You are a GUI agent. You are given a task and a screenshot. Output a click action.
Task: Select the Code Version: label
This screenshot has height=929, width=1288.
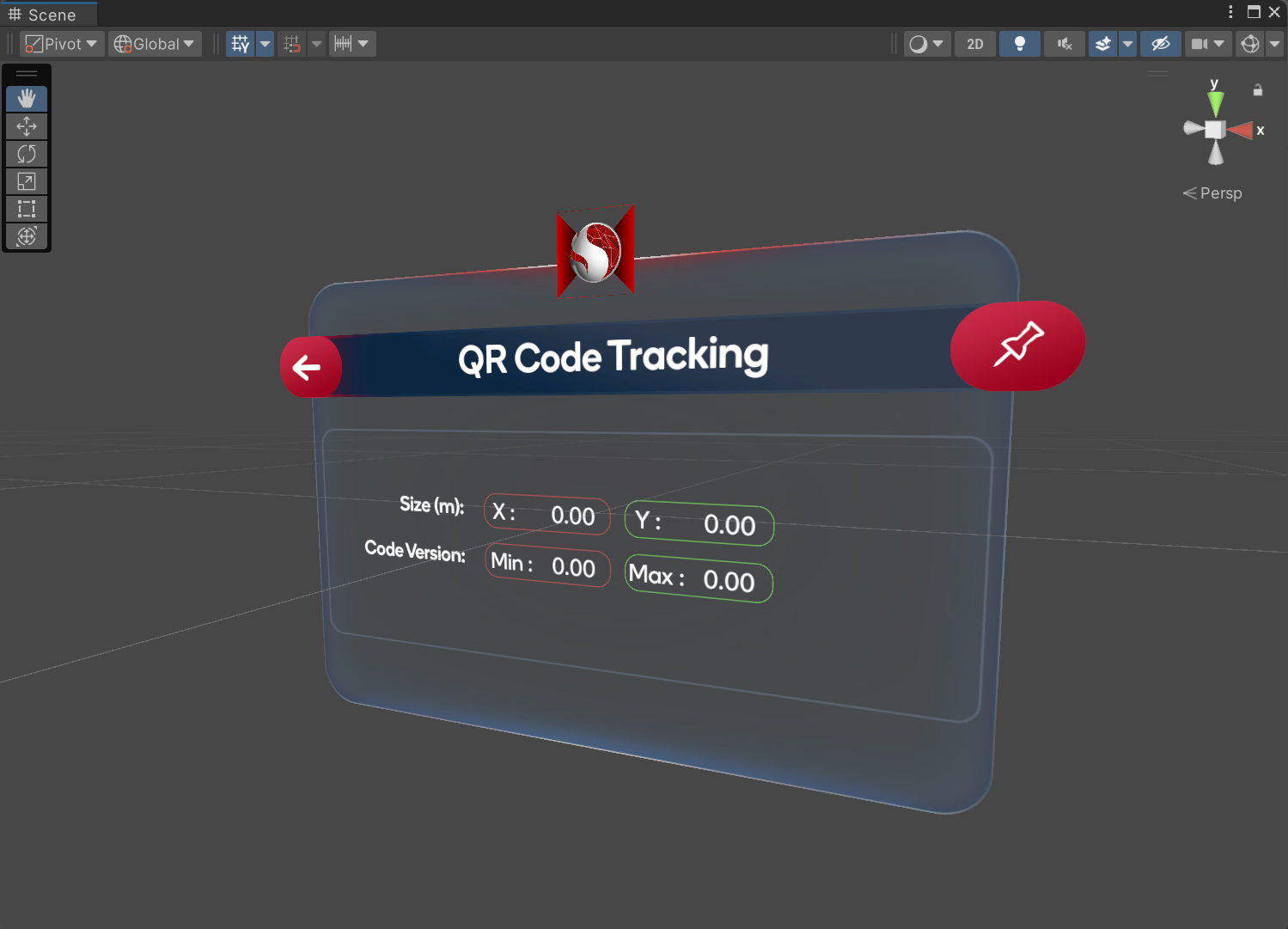click(415, 550)
